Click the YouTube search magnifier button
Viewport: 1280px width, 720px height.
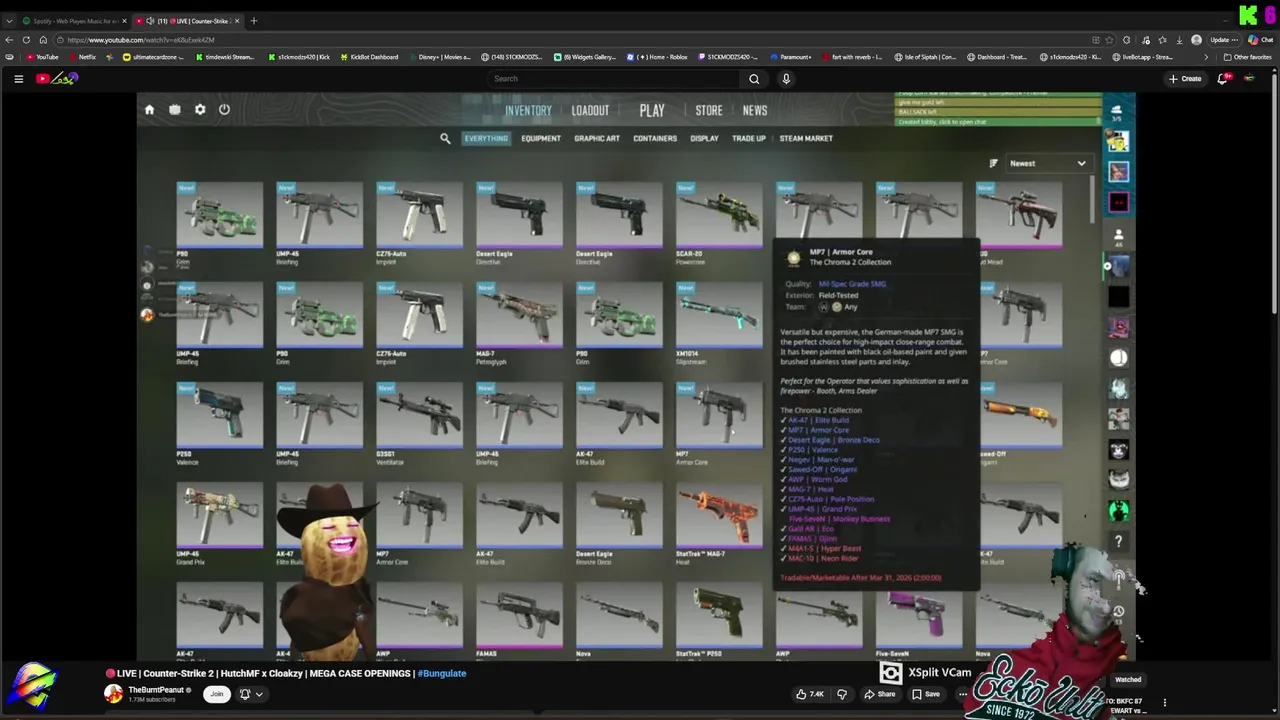(x=754, y=79)
